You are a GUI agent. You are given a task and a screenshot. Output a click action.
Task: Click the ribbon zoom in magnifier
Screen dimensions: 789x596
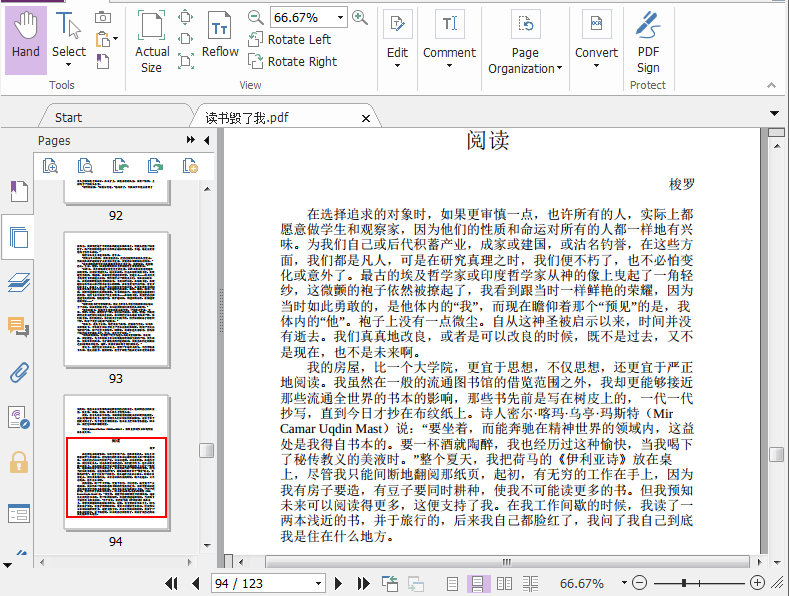tap(359, 18)
